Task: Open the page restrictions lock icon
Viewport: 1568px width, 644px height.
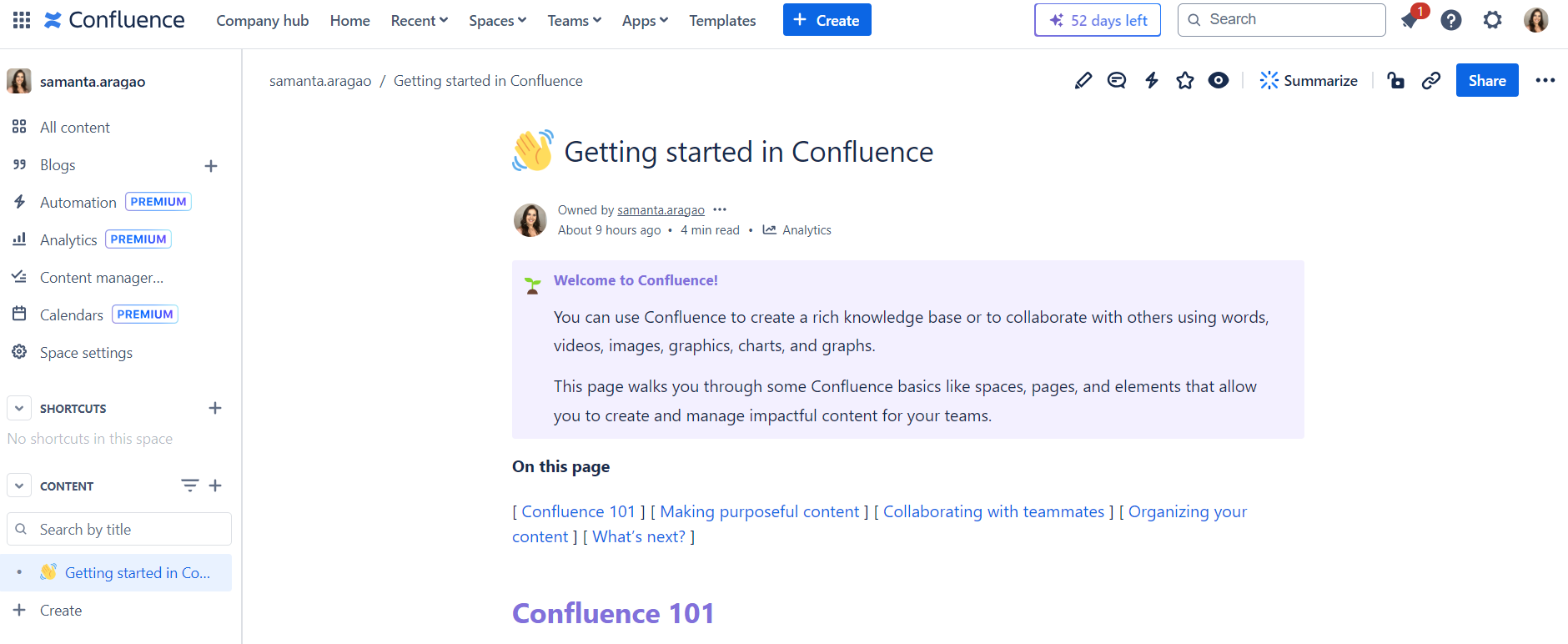Action: tap(1395, 80)
